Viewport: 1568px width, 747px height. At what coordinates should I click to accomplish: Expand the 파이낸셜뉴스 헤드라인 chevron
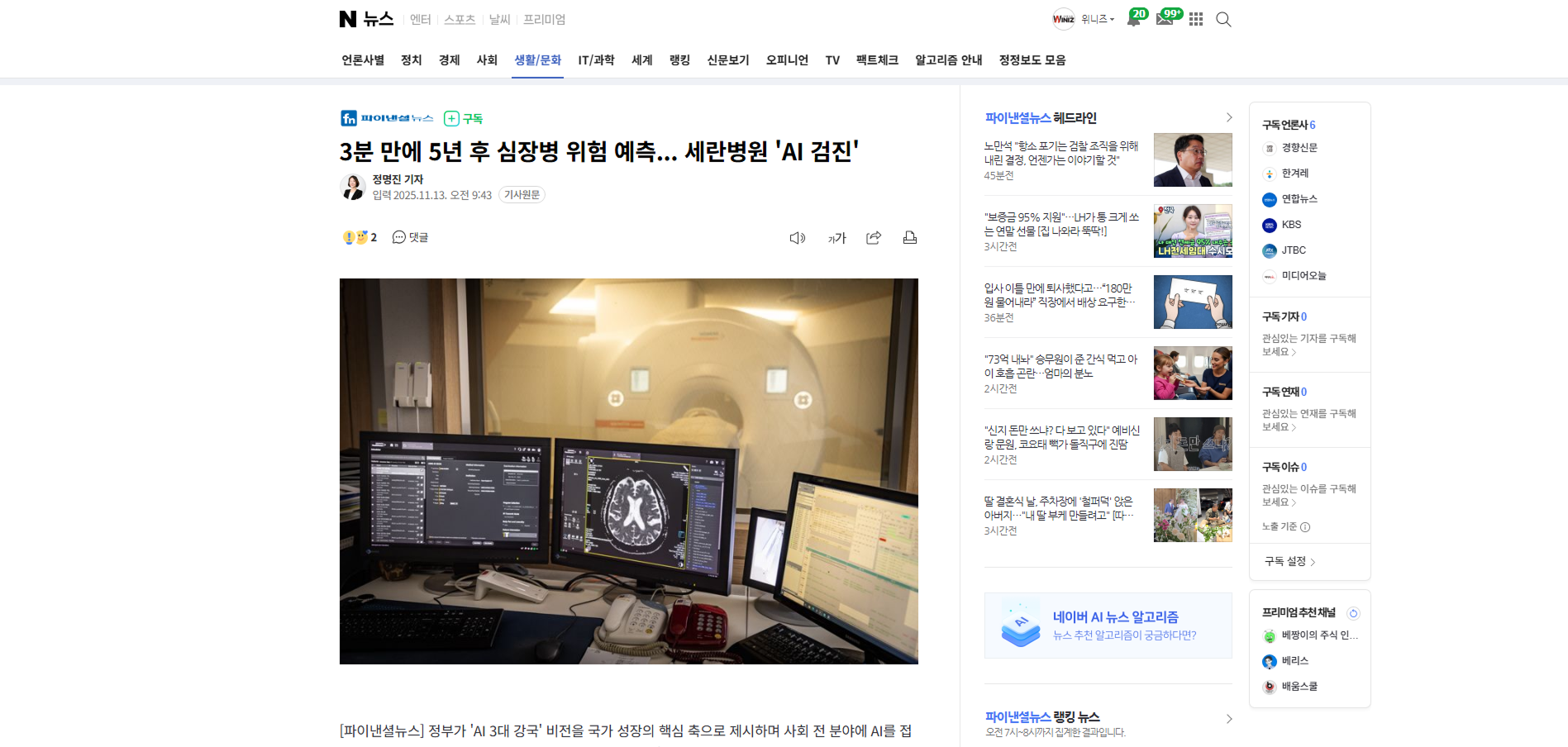pos(1229,117)
